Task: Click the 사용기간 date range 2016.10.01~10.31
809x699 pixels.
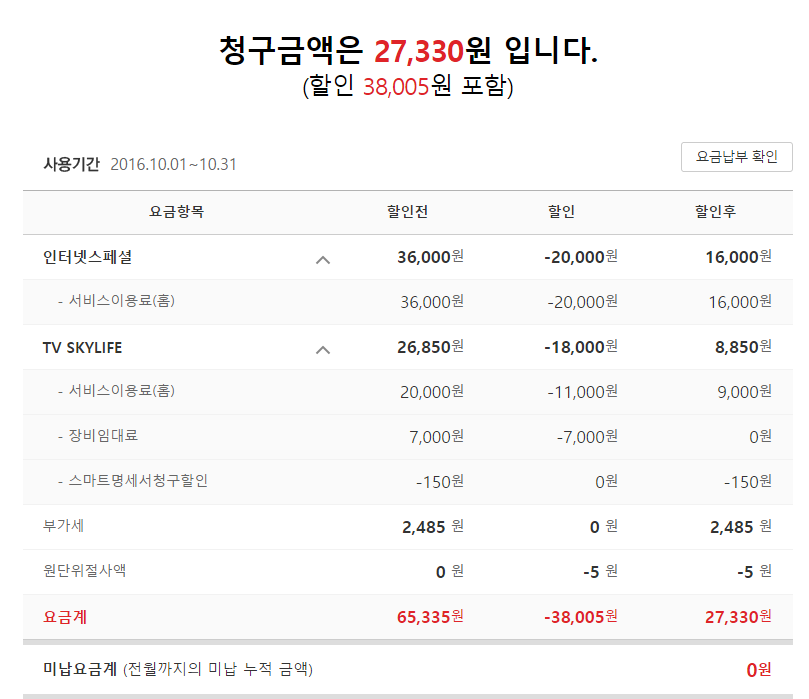Action: click(x=173, y=164)
